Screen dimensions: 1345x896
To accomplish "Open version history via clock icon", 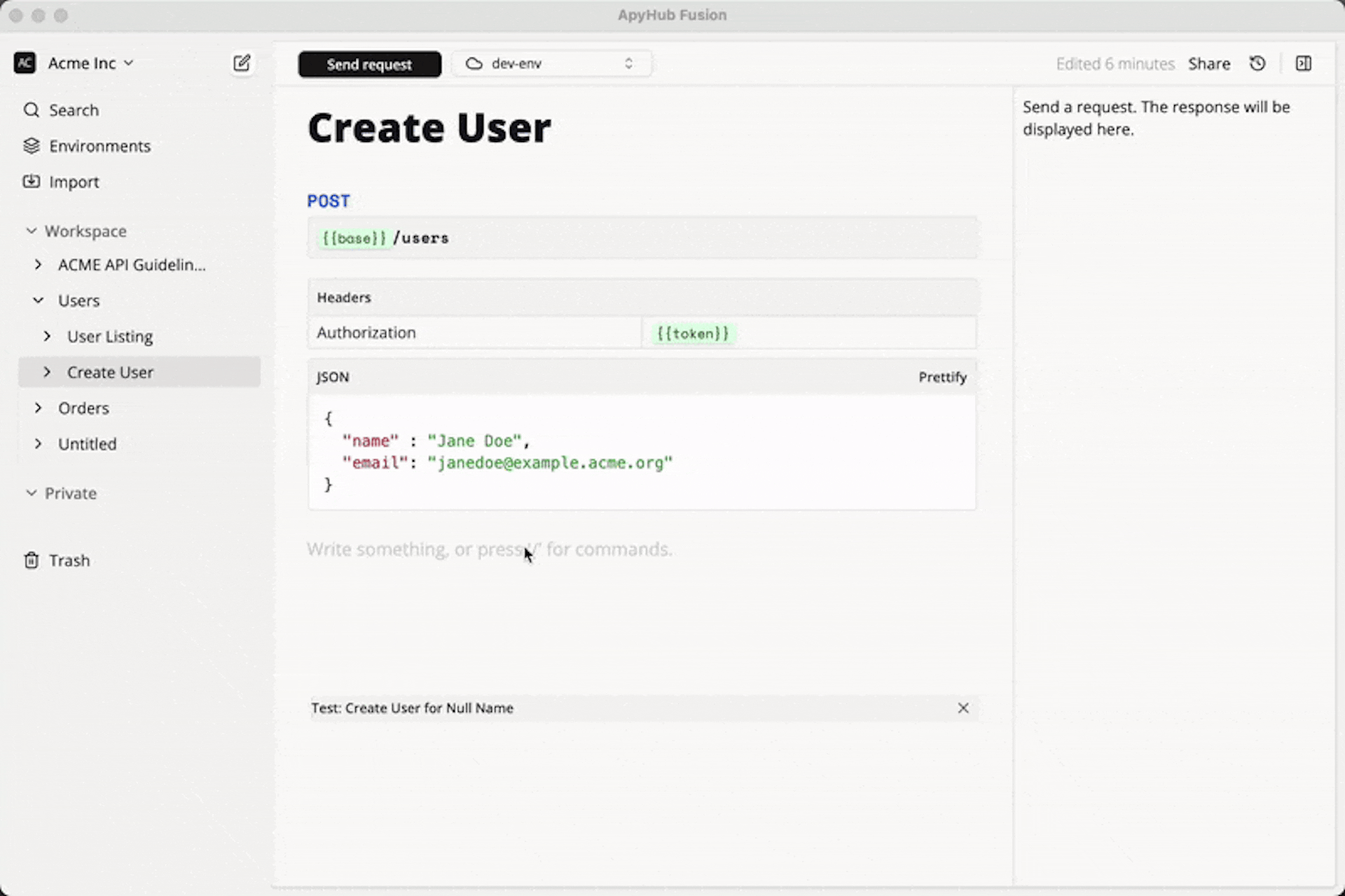I will [1257, 63].
